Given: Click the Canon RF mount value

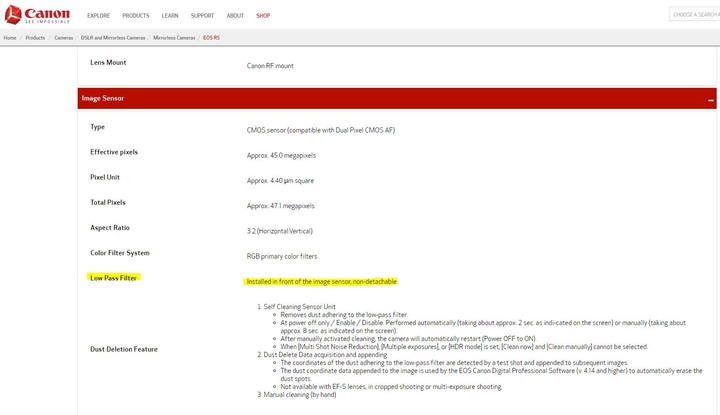Looking at the screenshot, I should [270, 66].
